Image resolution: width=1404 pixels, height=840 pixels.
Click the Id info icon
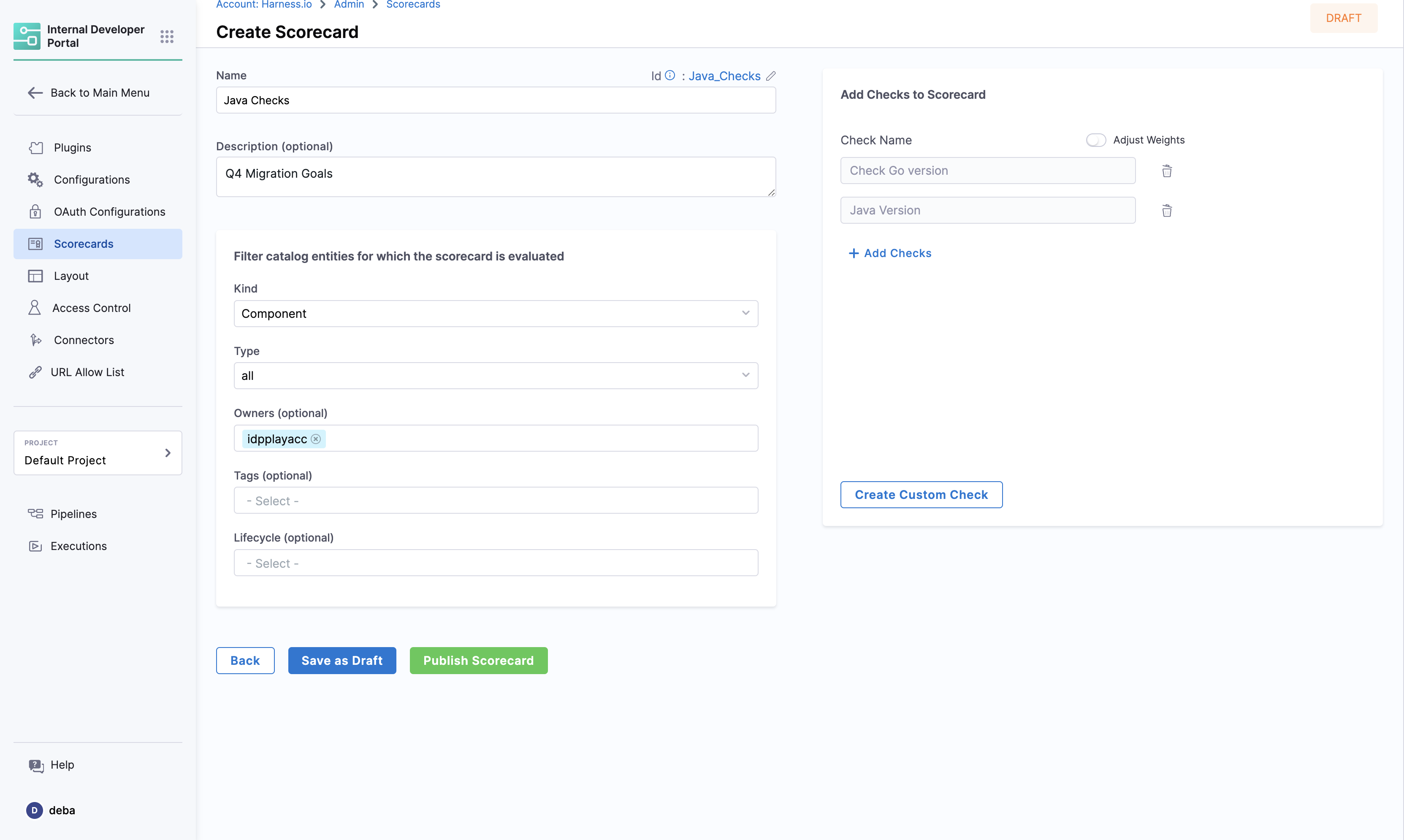669,75
